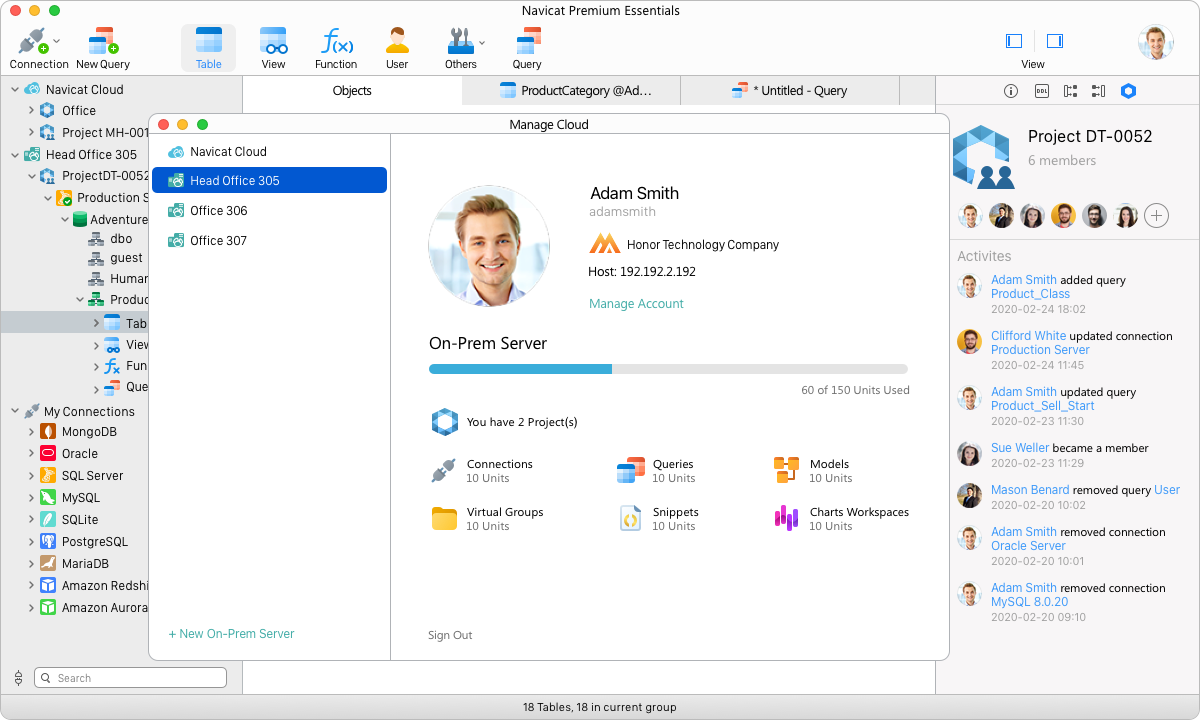Image resolution: width=1200 pixels, height=720 pixels.
Task: Select the MariaDB connection
Action: pos(85,564)
